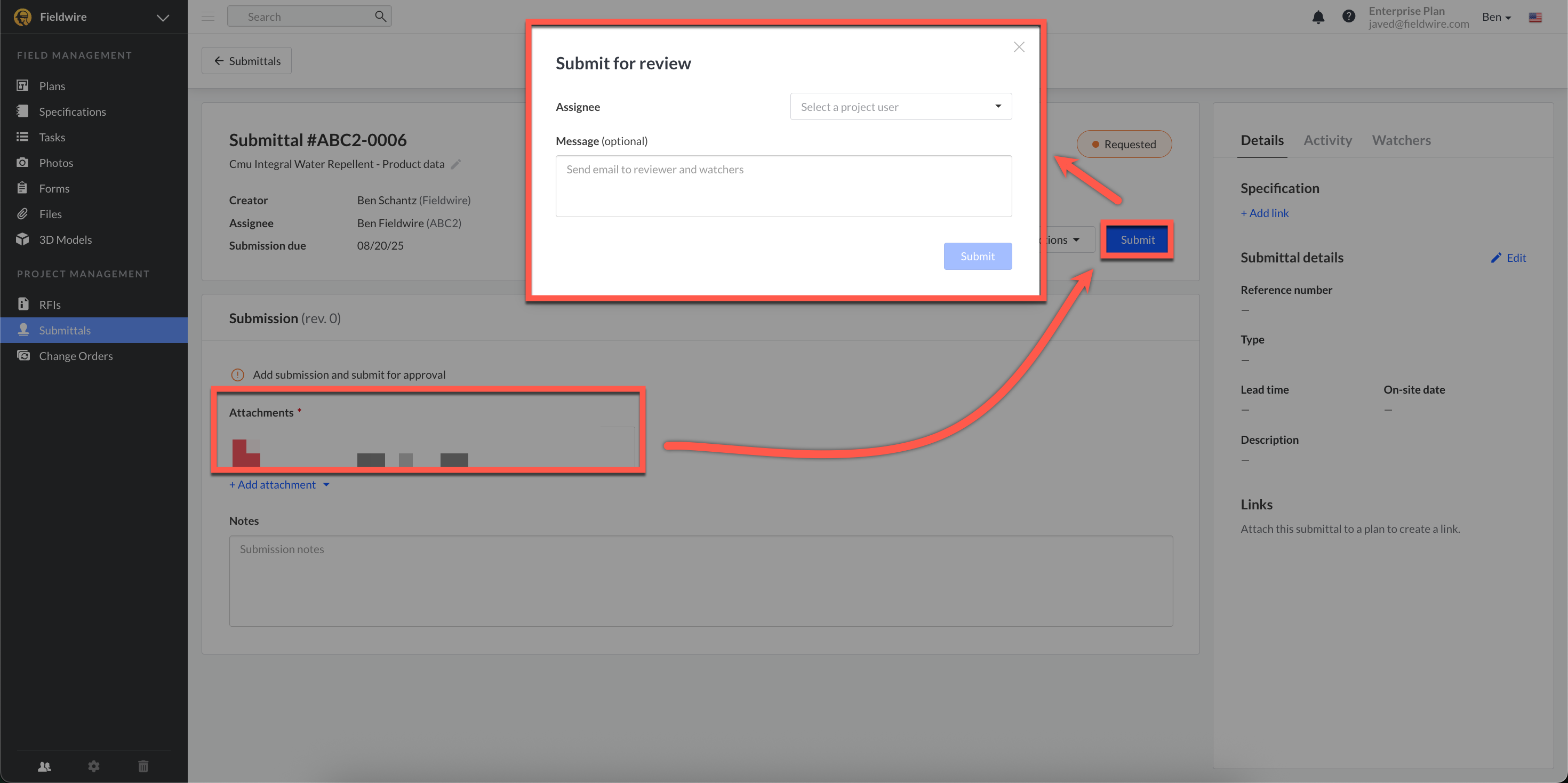
Task: Open the Ben user account menu
Action: [x=1496, y=17]
